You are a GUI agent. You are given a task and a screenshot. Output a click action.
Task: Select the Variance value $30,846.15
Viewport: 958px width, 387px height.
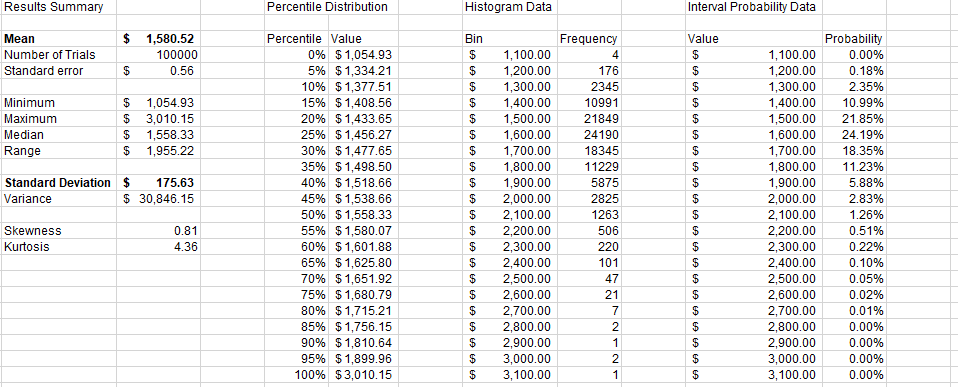point(158,199)
